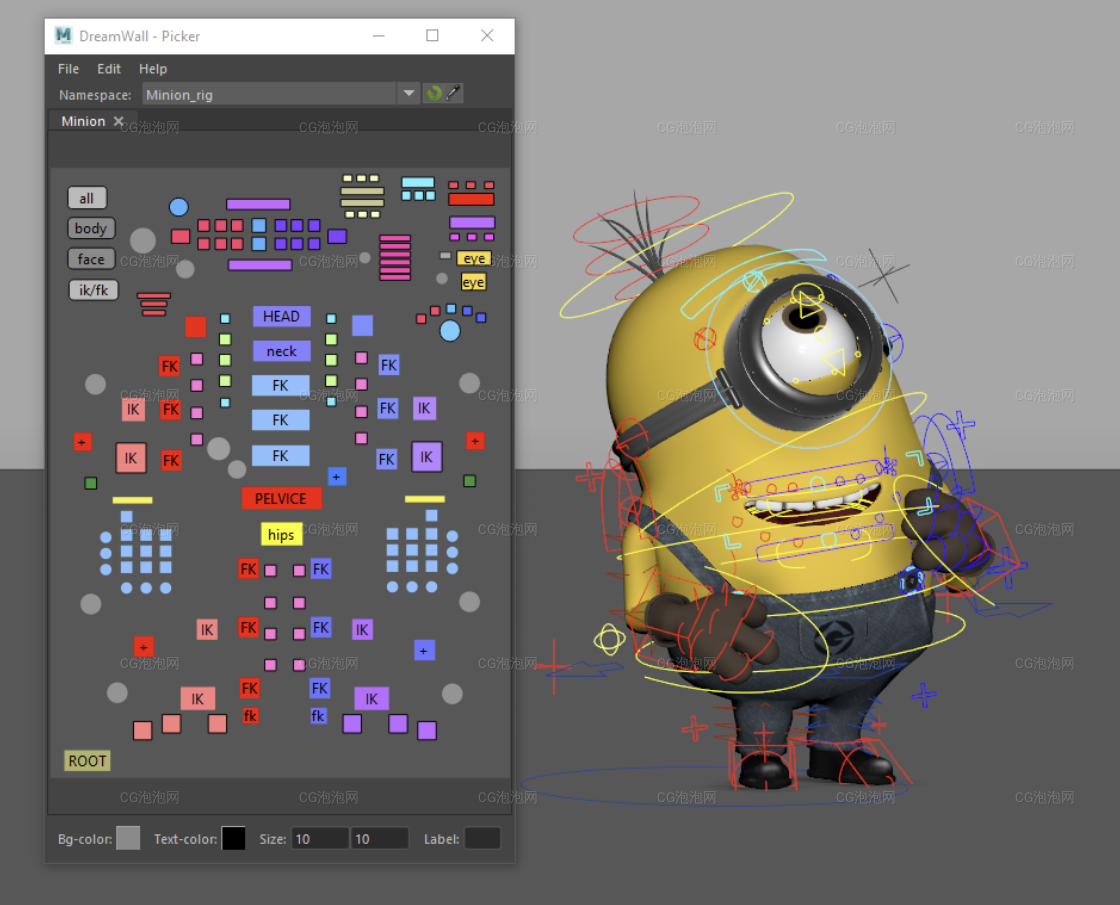
Task: Click the 'face' picker button
Action: click(x=91, y=259)
